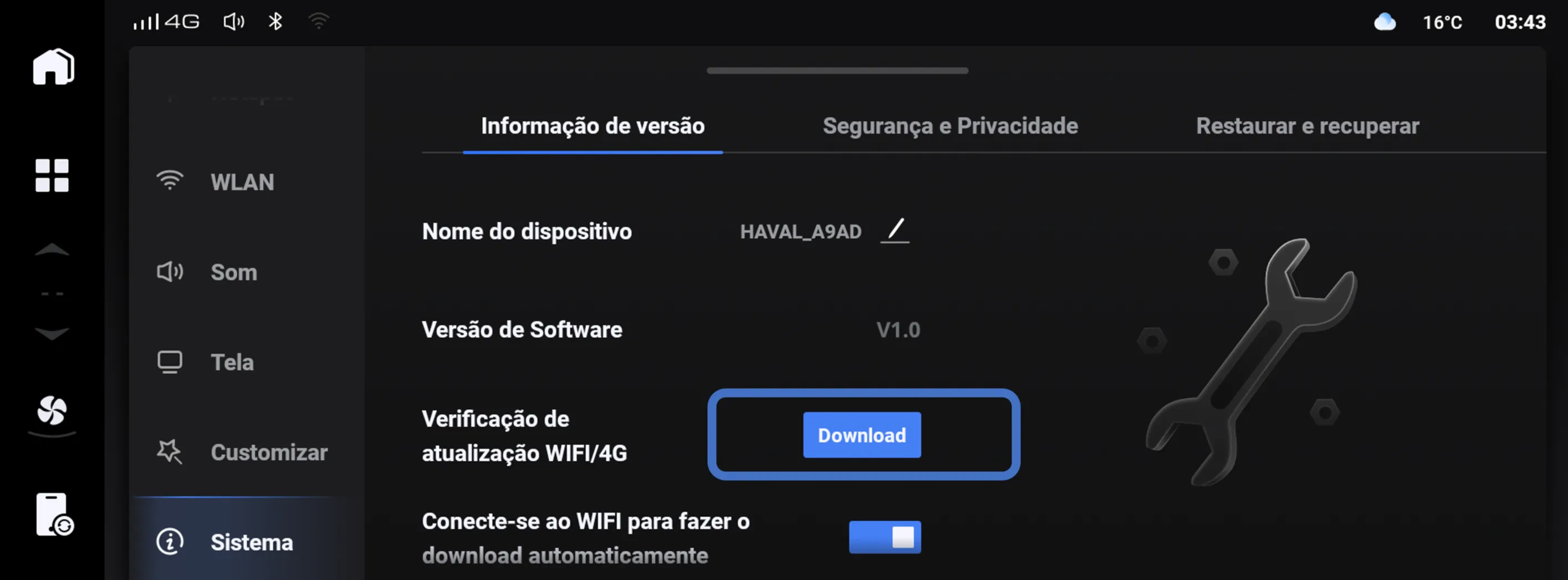Toggle automatic WIFI download switch
Screen dimensions: 1568x580
click(885, 537)
